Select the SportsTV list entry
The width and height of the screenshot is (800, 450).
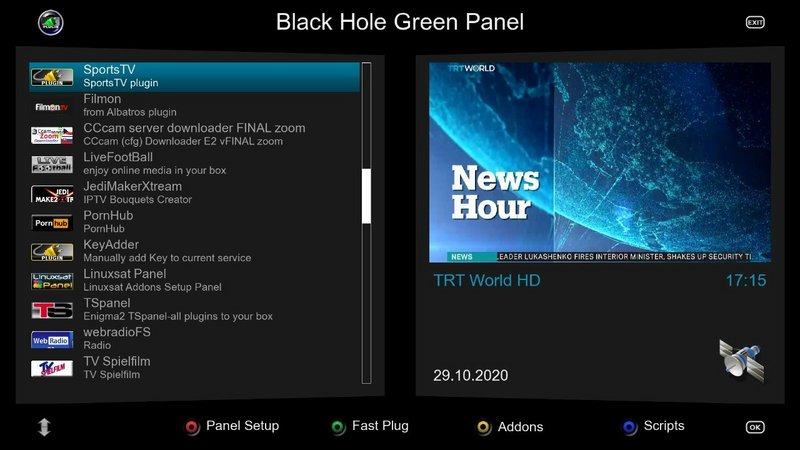(194, 77)
